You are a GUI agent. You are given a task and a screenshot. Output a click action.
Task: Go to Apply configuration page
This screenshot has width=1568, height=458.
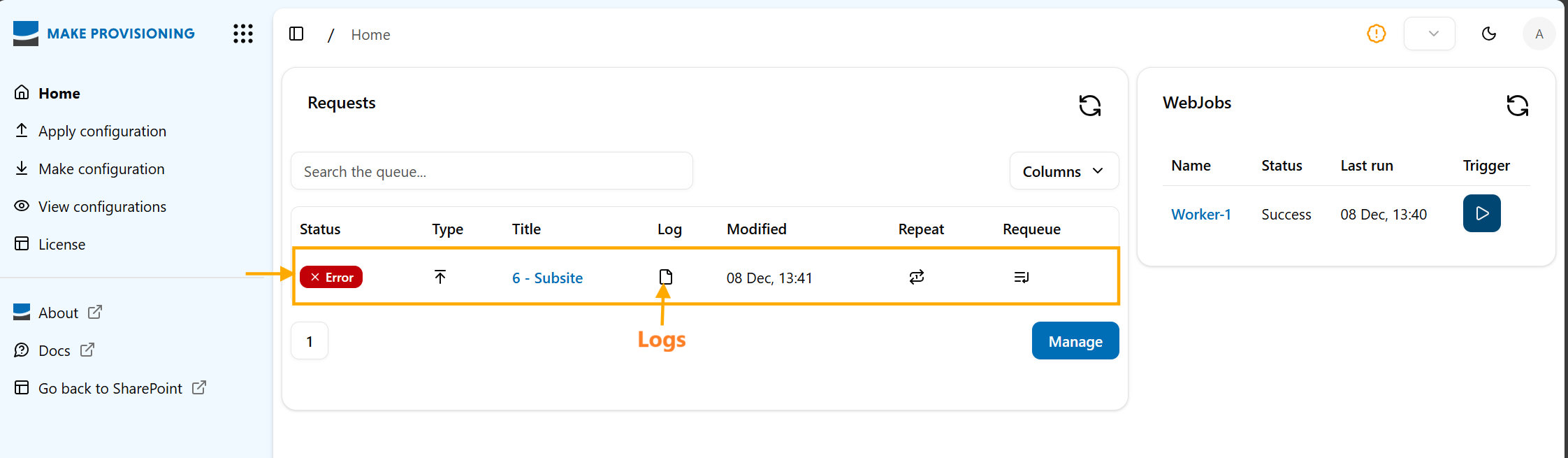pos(102,131)
